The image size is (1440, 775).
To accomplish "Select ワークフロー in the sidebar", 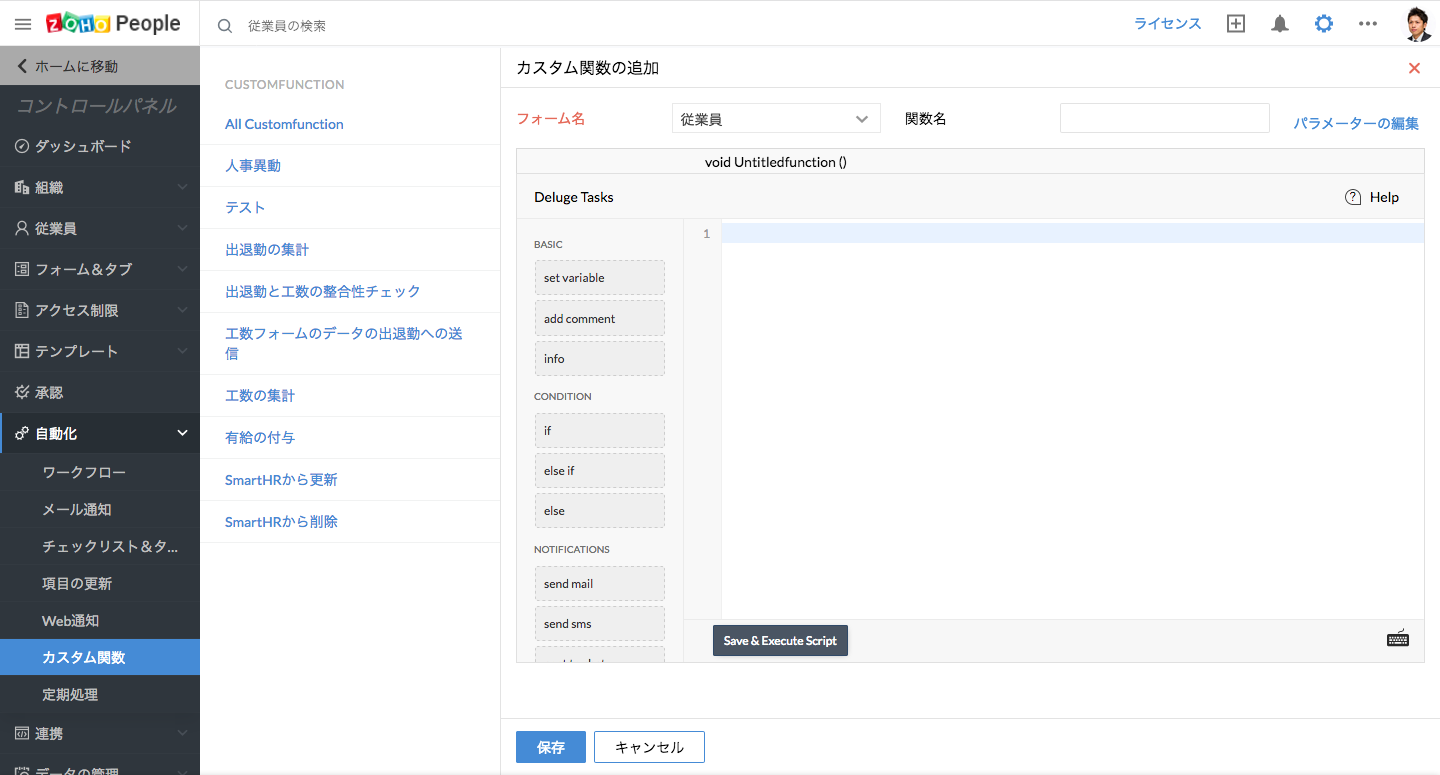I will click(84, 472).
